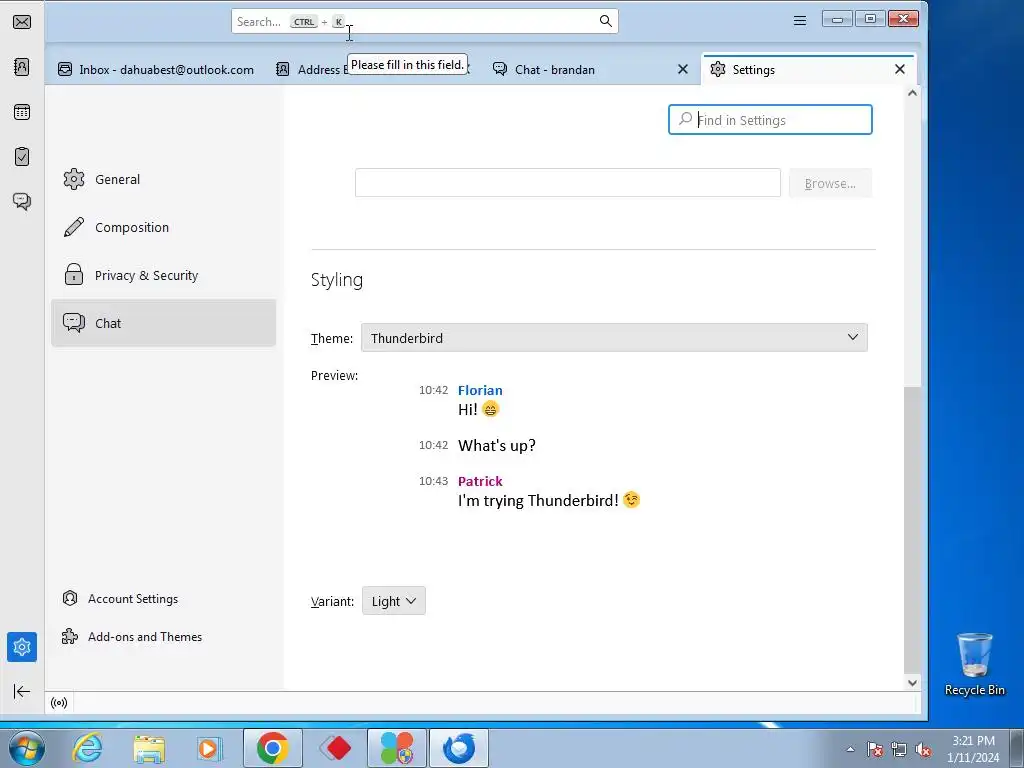
Task: Click the red diamond app taskbar icon
Action: point(335,748)
